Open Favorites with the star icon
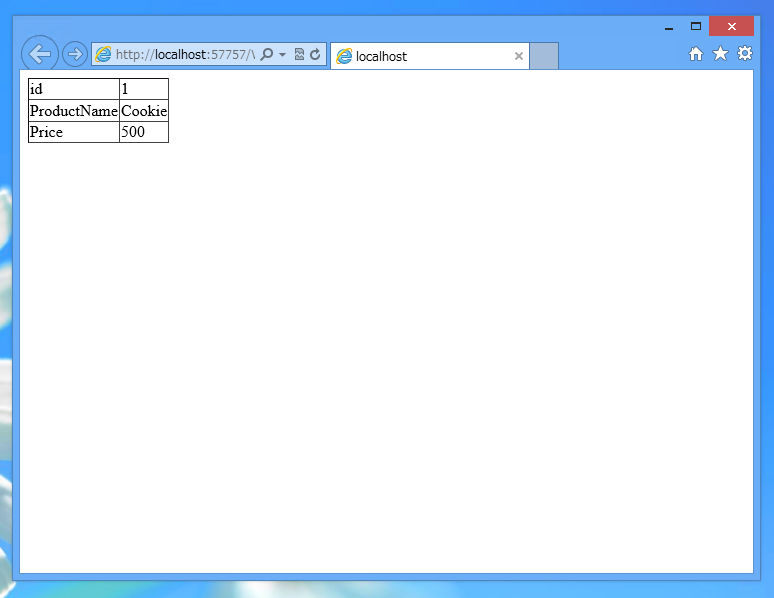 click(721, 53)
